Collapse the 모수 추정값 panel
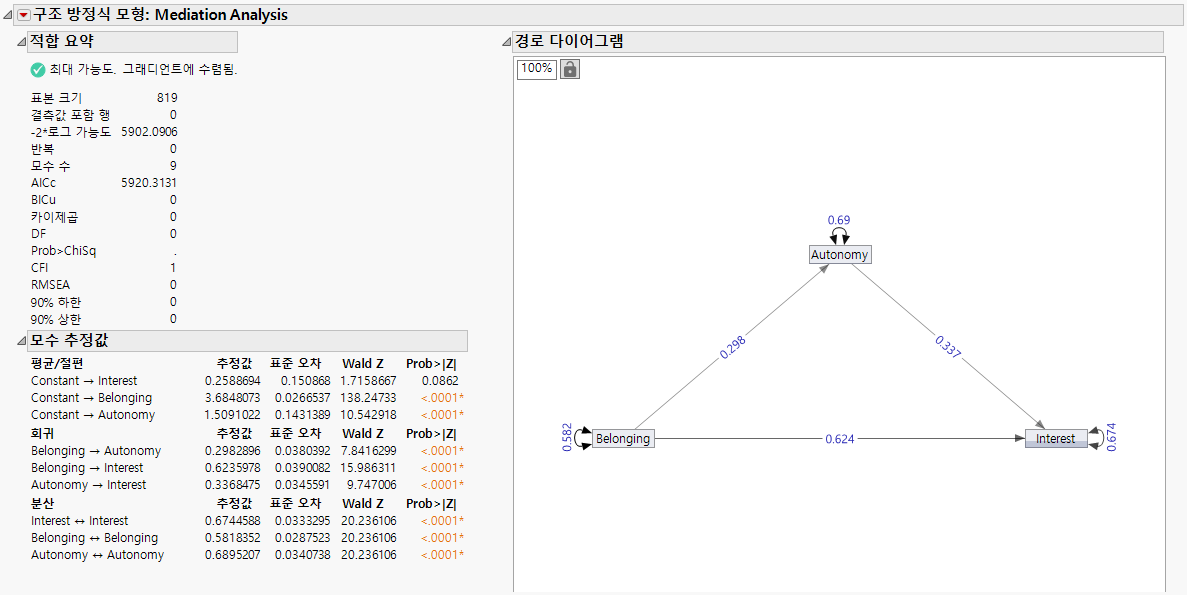This screenshot has width=1187, height=595. pos(22,340)
